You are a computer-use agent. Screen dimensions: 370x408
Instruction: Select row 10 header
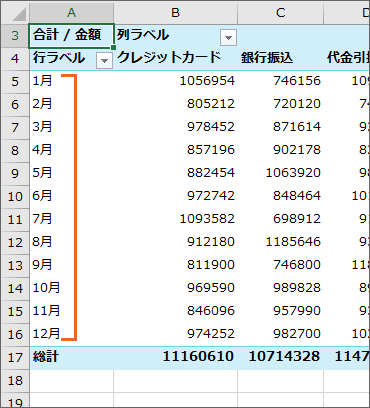coord(15,197)
